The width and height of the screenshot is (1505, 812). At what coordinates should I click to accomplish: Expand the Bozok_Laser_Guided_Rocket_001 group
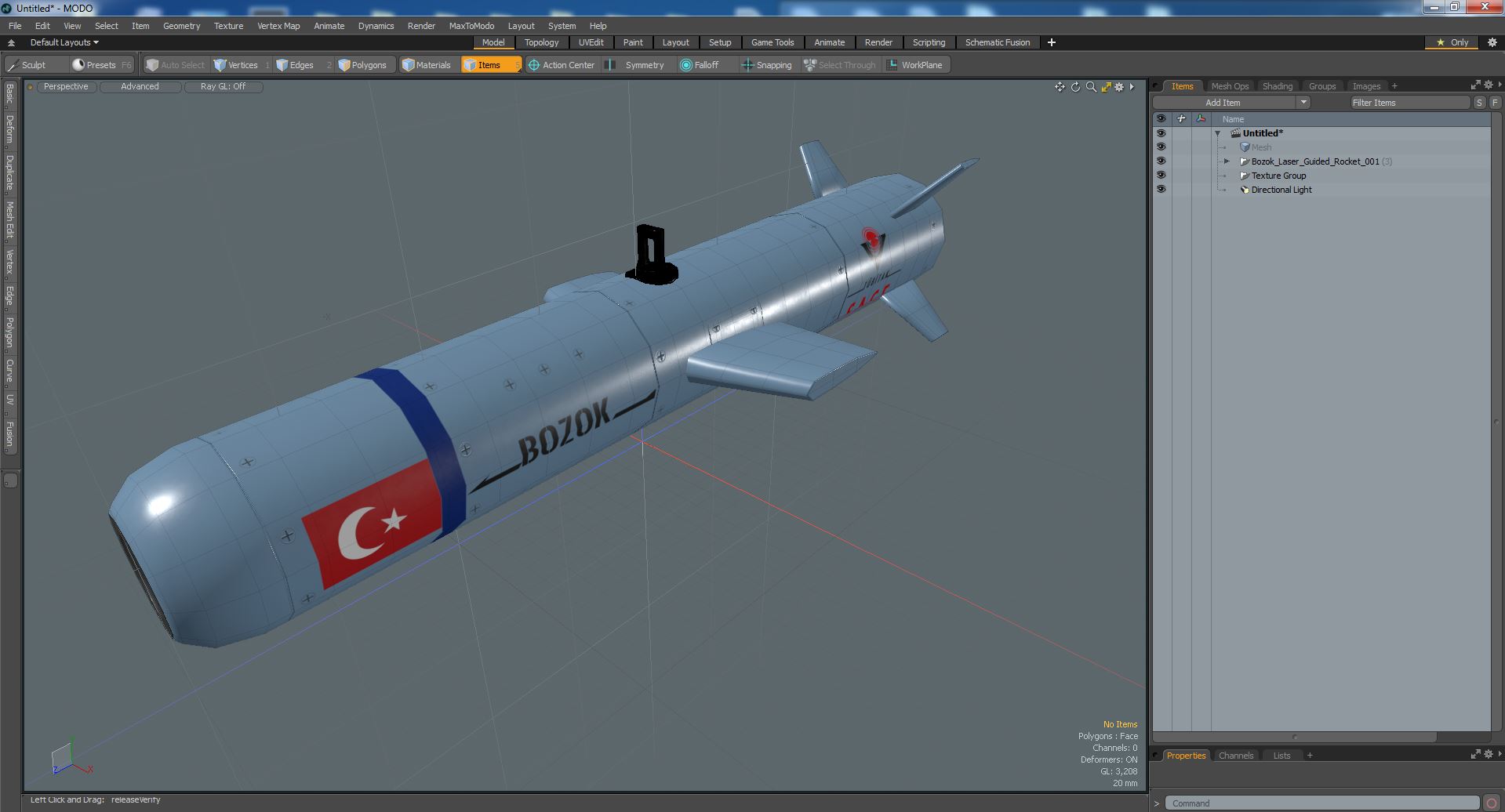(1227, 161)
